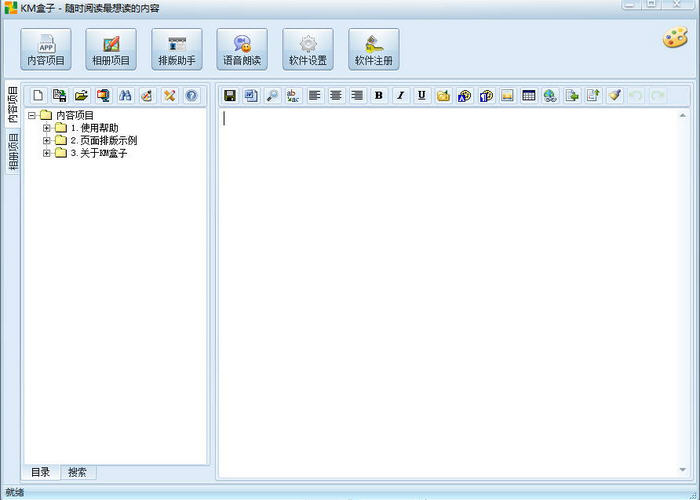The image size is (700, 500).
Task: Click the open folder icon in tree toolbar
Action: pyautogui.click(x=81, y=95)
